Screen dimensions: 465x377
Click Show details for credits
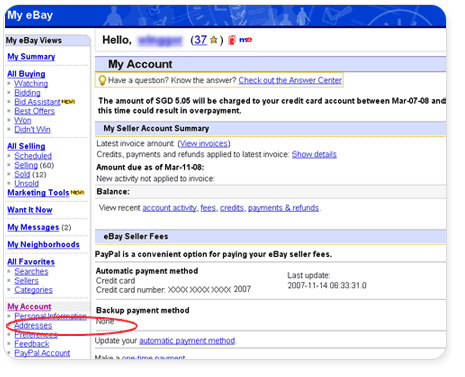pyautogui.click(x=314, y=154)
